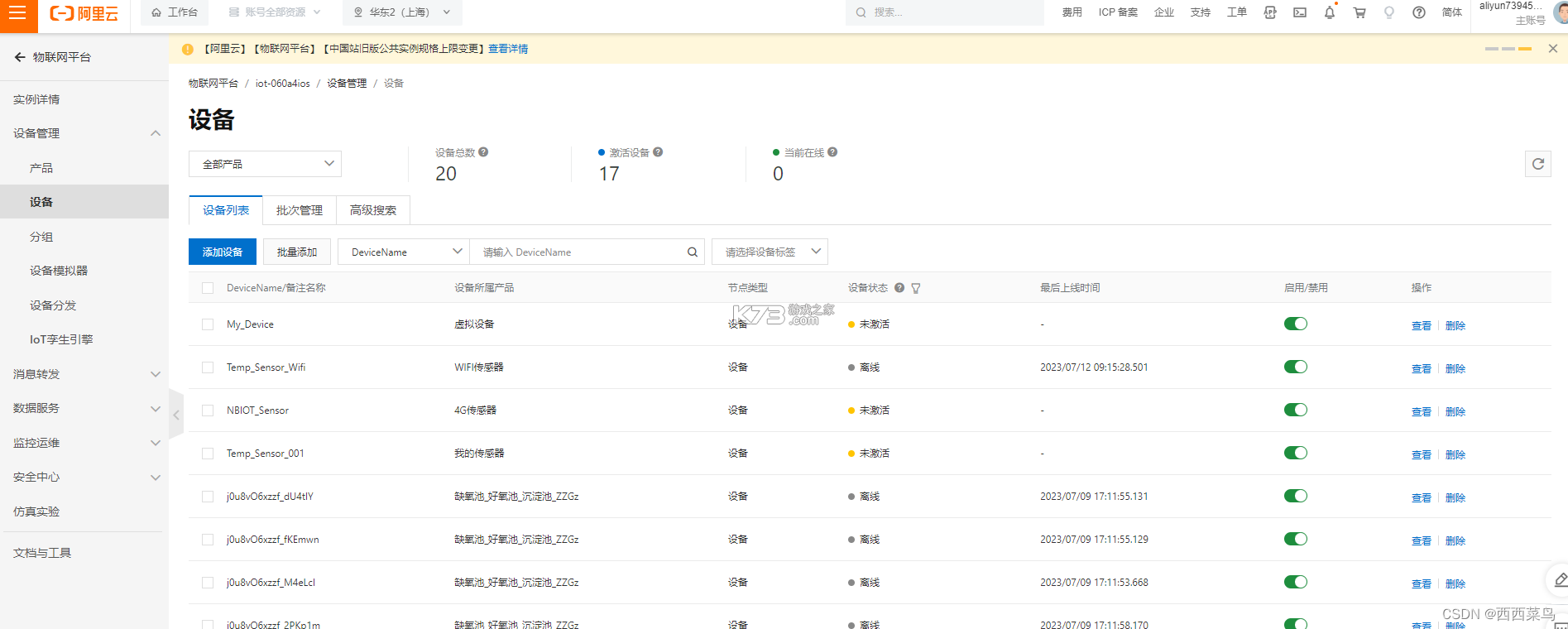Click the 添加设备 button
1568x629 pixels.
(x=223, y=252)
